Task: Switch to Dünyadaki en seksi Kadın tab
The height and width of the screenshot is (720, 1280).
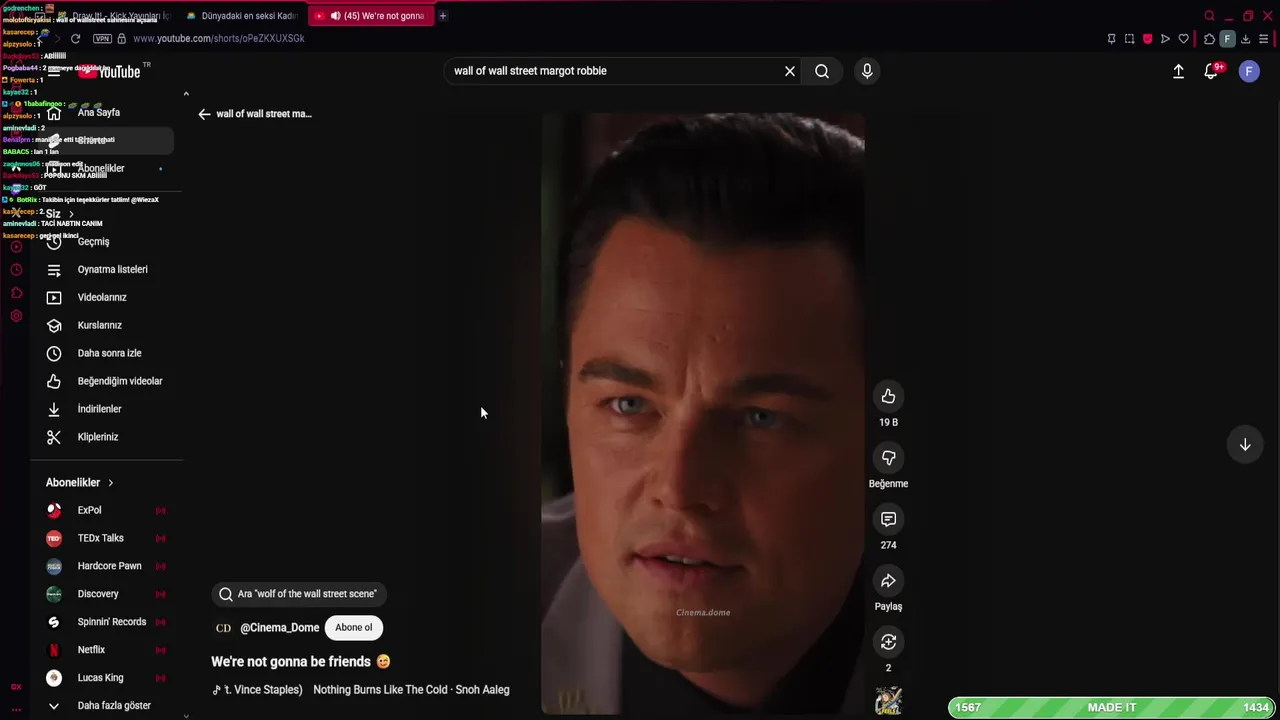Action: pyautogui.click(x=241, y=16)
